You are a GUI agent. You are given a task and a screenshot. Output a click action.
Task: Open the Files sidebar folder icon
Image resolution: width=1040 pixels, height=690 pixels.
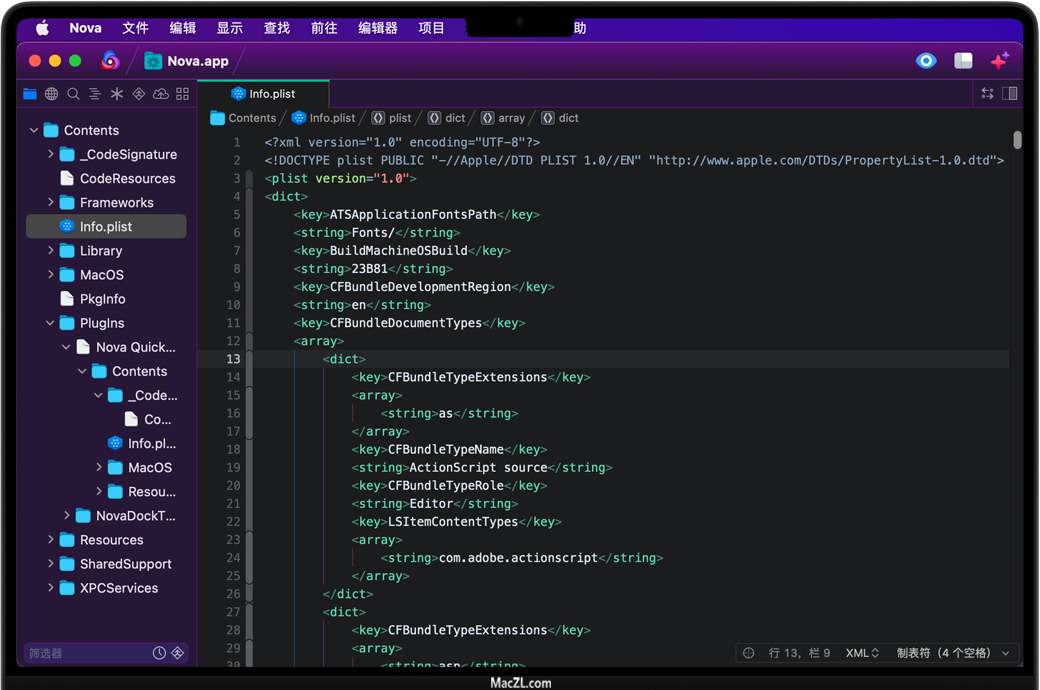click(x=30, y=94)
